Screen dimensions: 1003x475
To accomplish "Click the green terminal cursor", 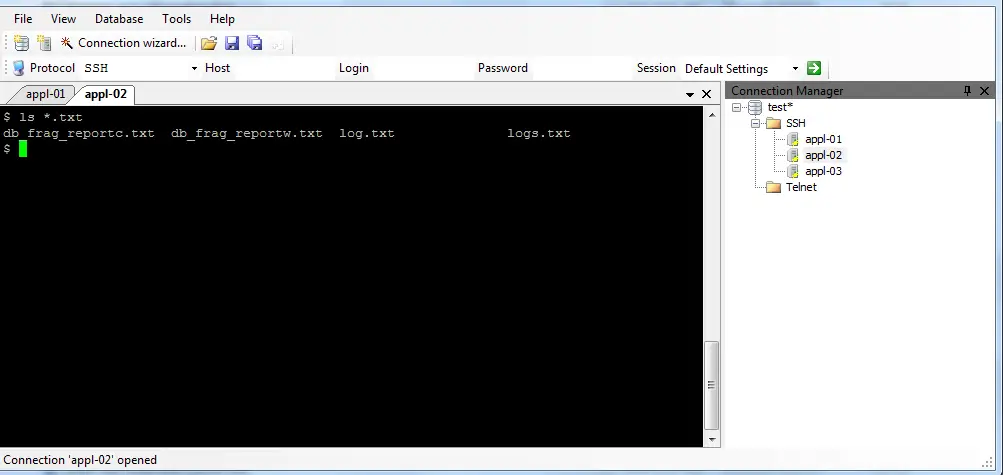I will coord(23,150).
